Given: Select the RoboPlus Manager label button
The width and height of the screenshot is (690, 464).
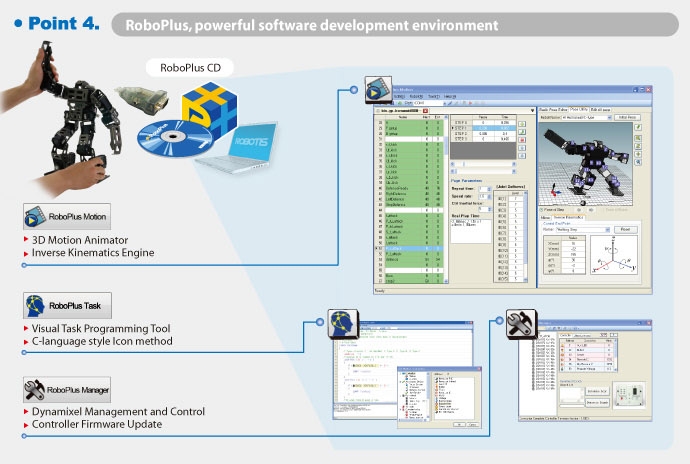Looking at the screenshot, I should point(67,390).
